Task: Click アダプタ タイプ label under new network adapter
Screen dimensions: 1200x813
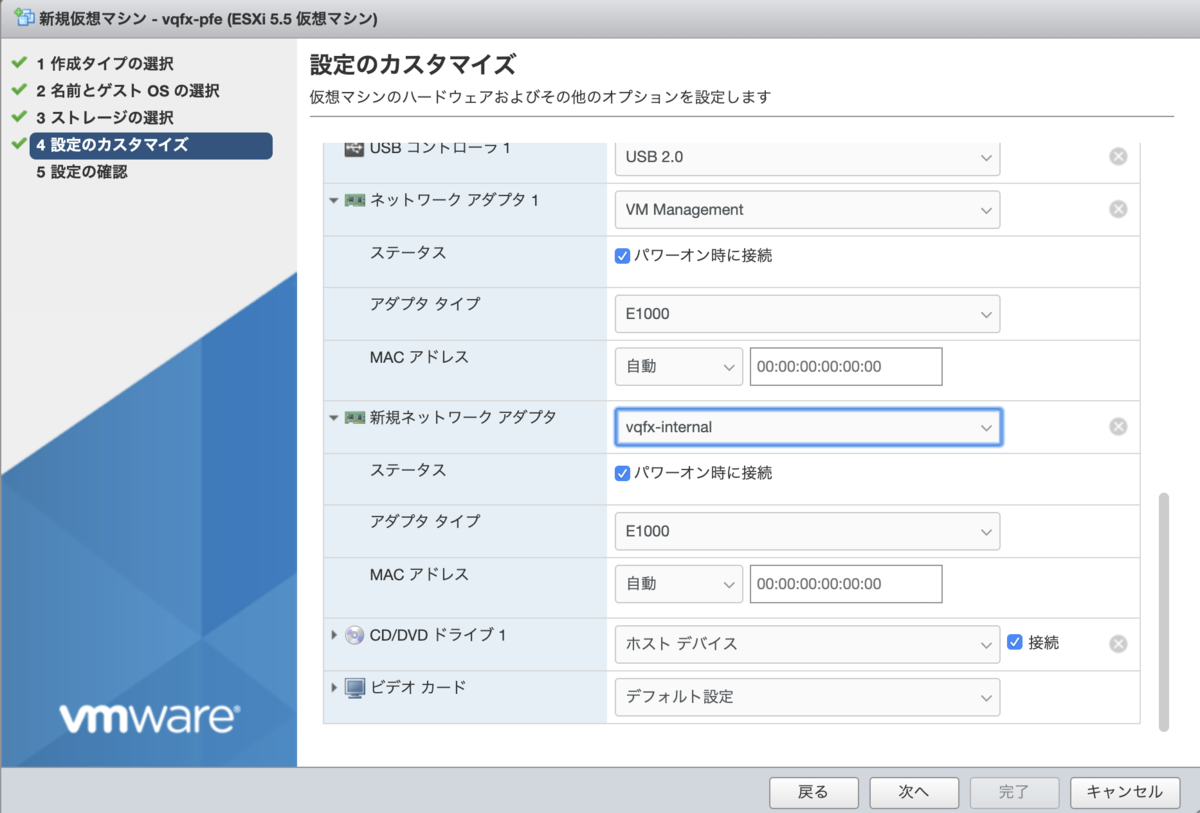Action: pos(424,521)
